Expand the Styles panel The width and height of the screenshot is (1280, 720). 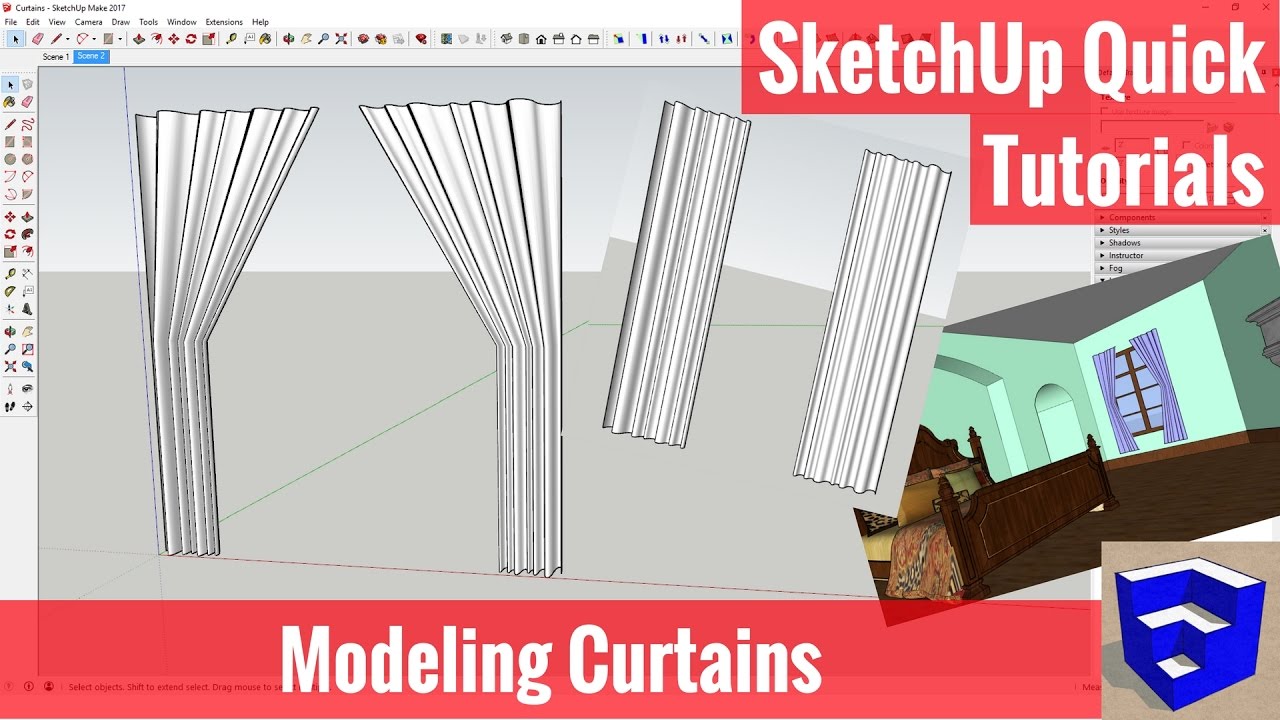click(x=1119, y=230)
